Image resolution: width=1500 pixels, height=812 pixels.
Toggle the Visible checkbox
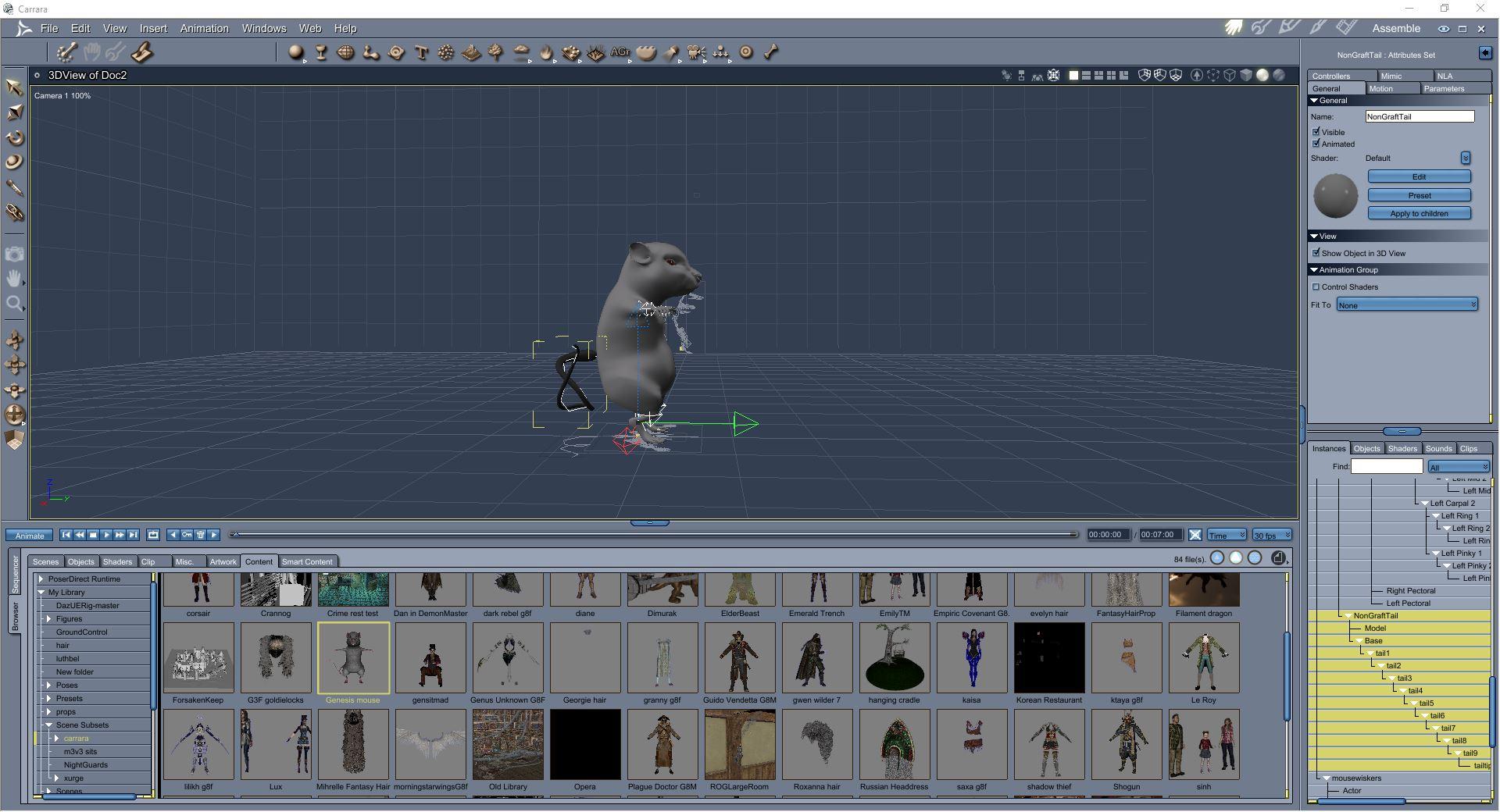[1316, 132]
